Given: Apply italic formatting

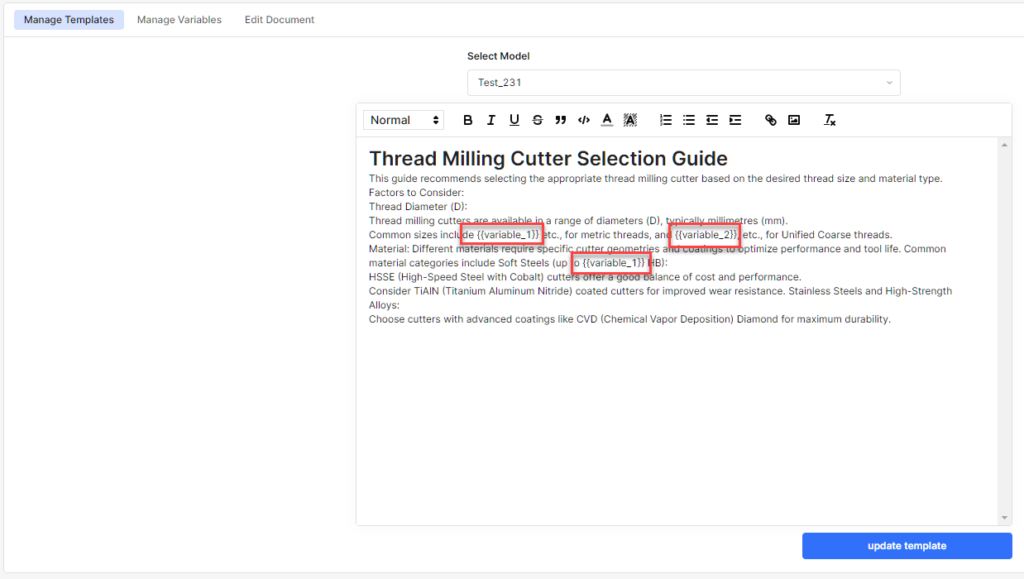Looking at the screenshot, I should (490, 119).
